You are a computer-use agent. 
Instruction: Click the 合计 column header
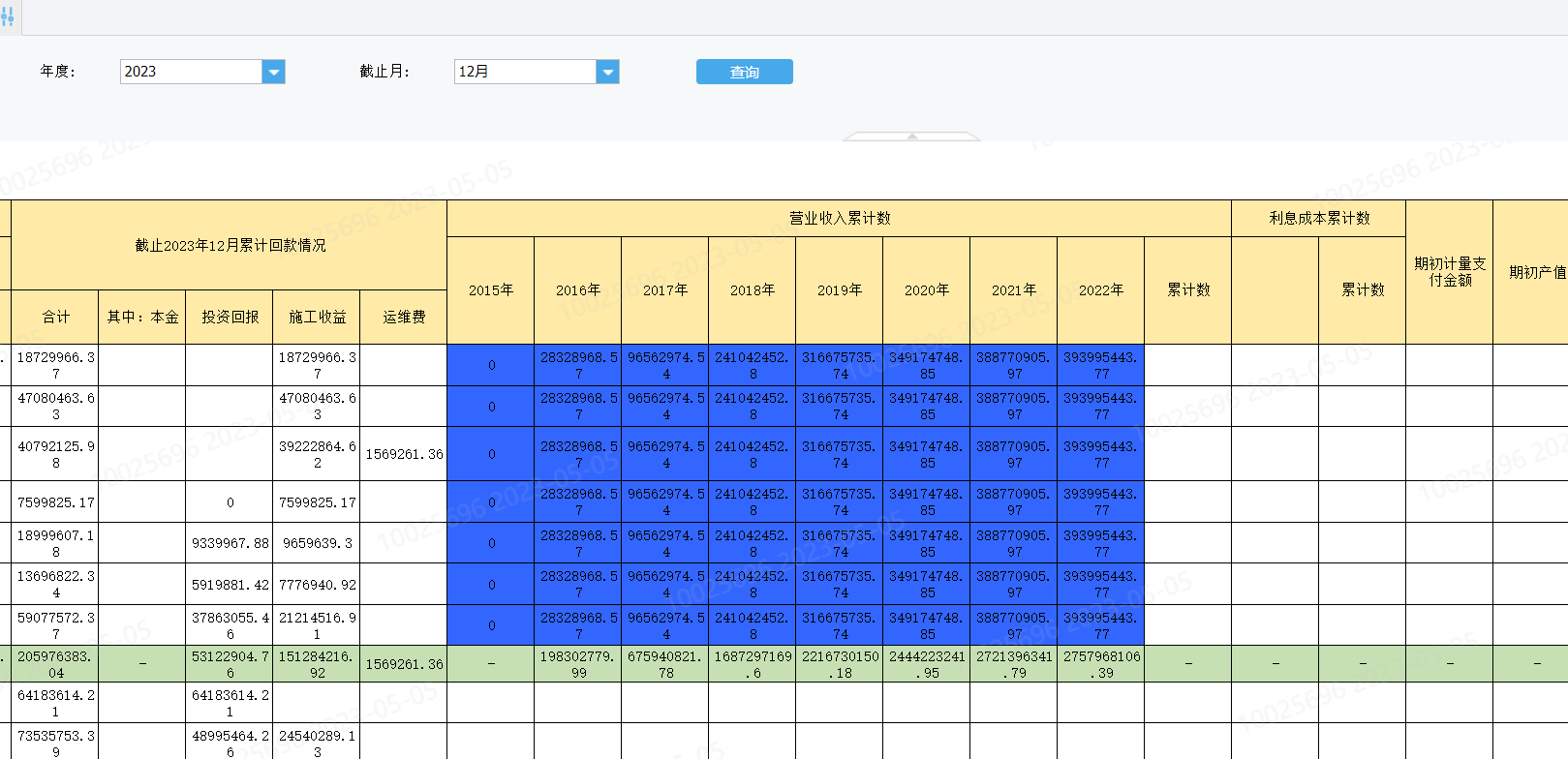55,317
